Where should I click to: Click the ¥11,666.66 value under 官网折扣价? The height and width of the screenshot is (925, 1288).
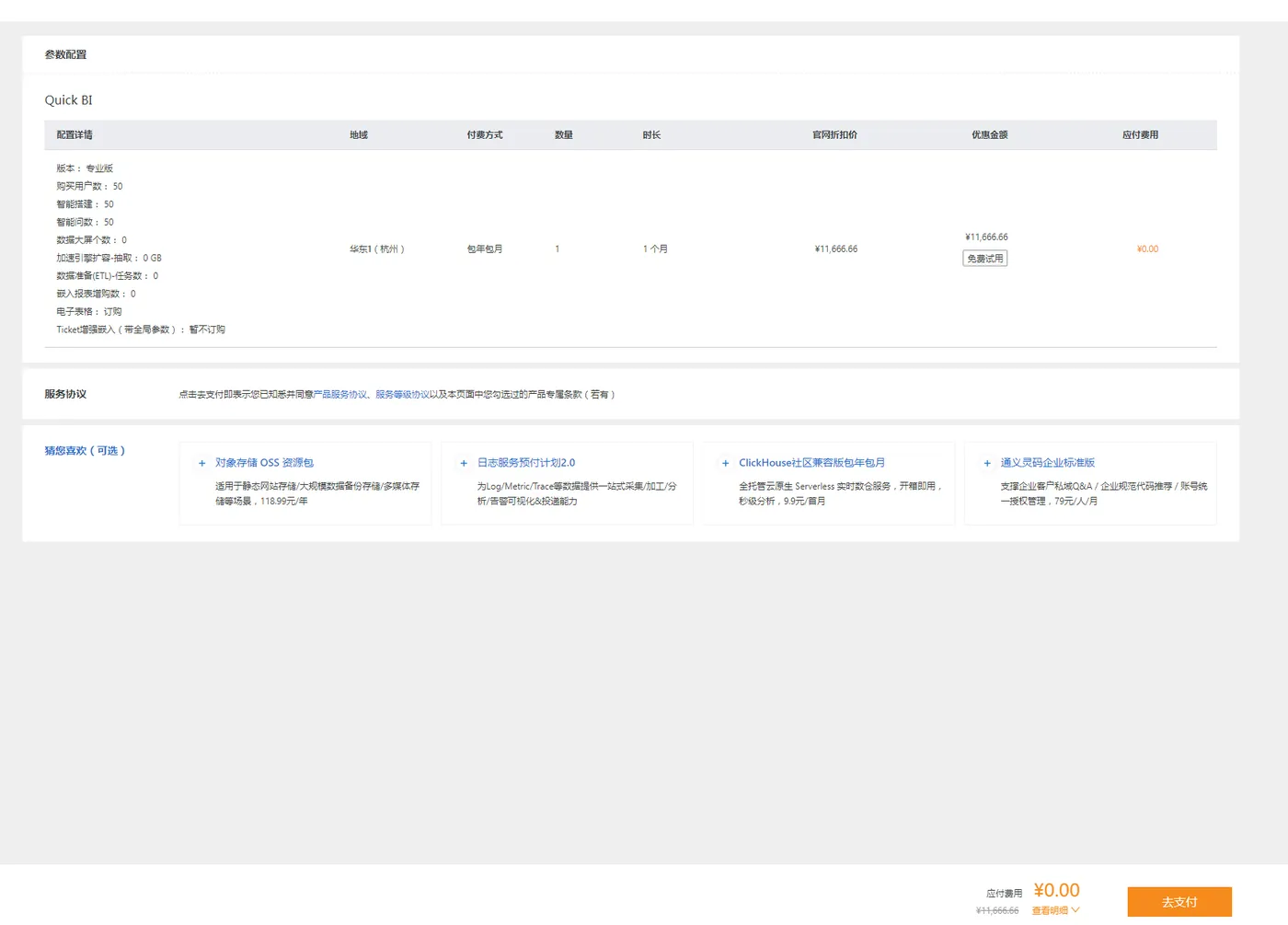point(835,249)
